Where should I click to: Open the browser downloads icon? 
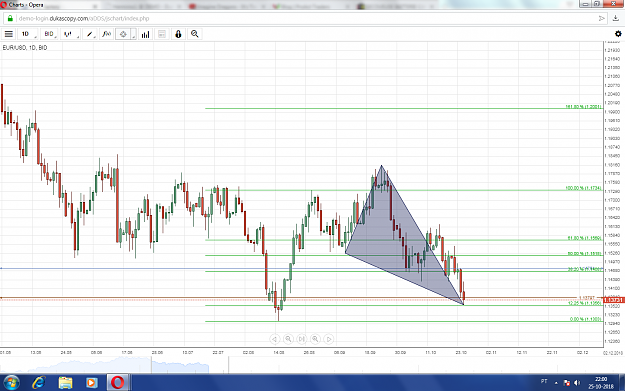pyautogui.click(x=616, y=18)
